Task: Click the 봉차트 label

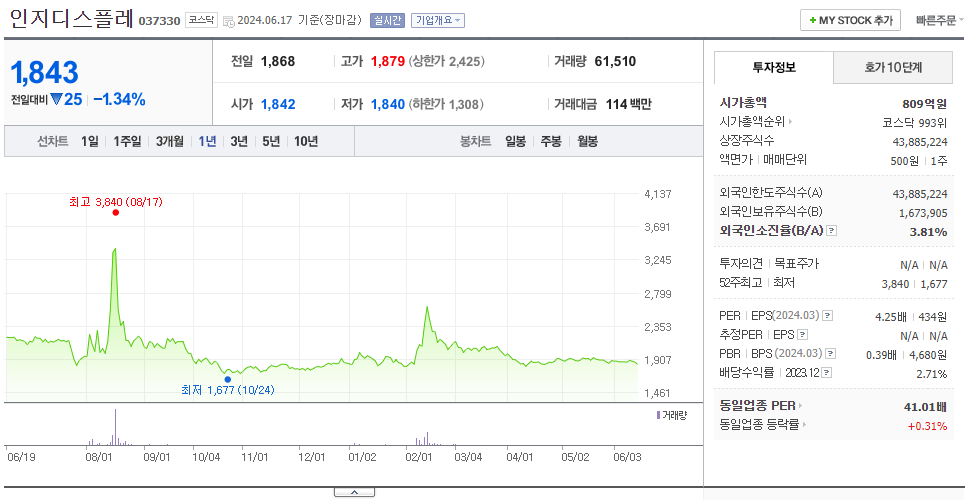Action: pyautogui.click(x=475, y=141)
